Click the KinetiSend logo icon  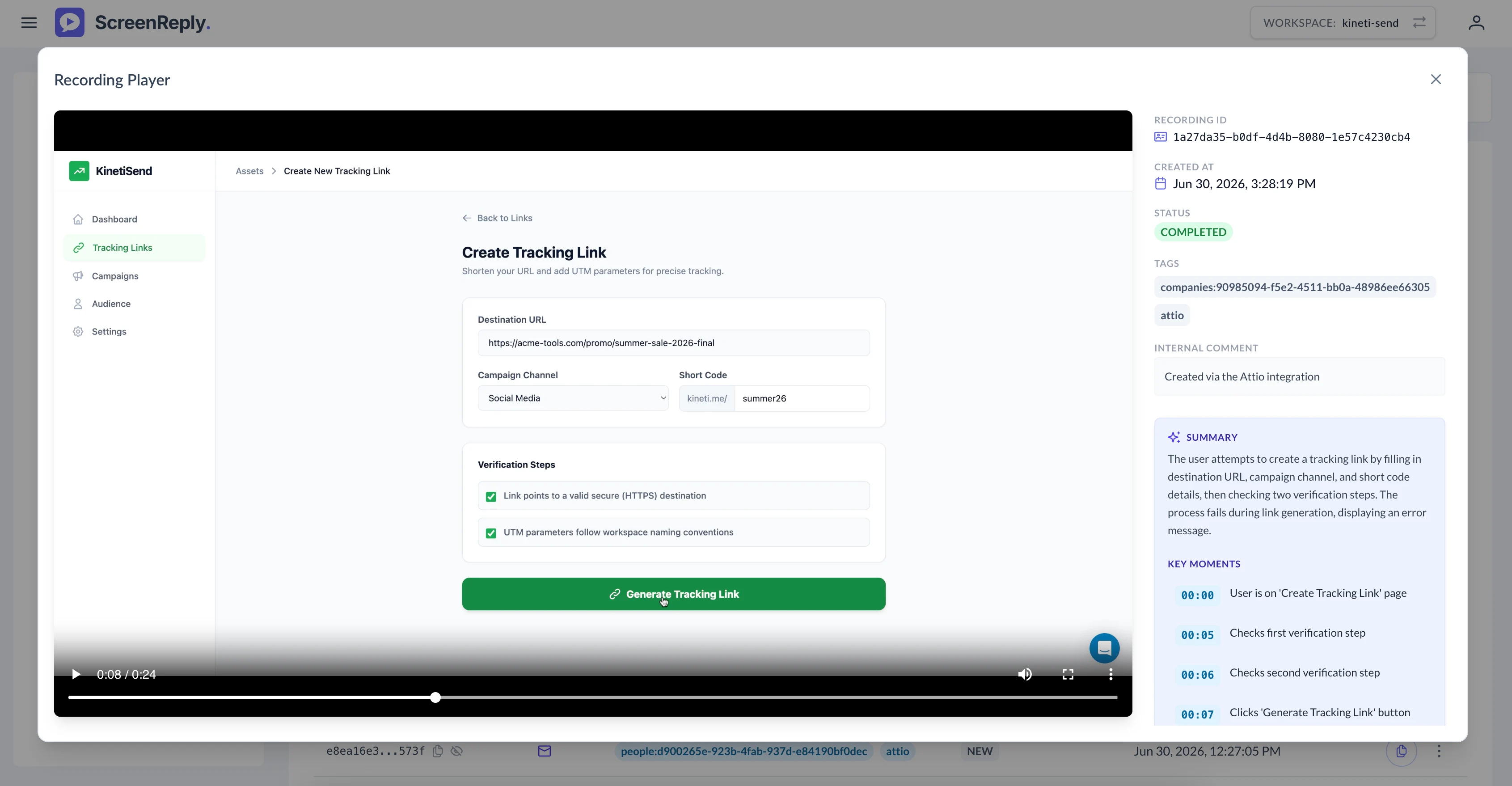click(x=79, y=171)
